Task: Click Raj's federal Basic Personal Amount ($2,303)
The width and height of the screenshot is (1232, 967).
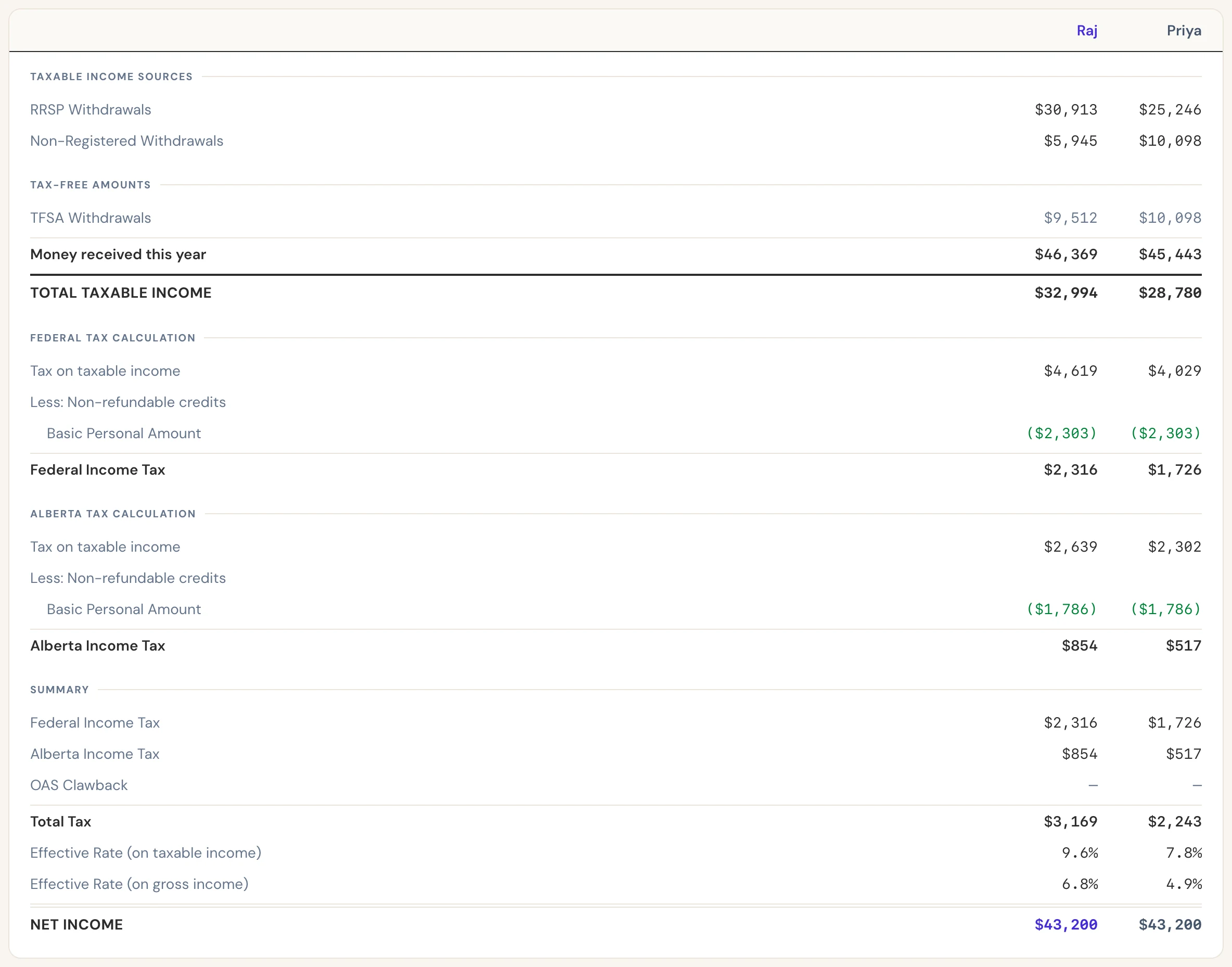Action: click(x=1062, y=433)
